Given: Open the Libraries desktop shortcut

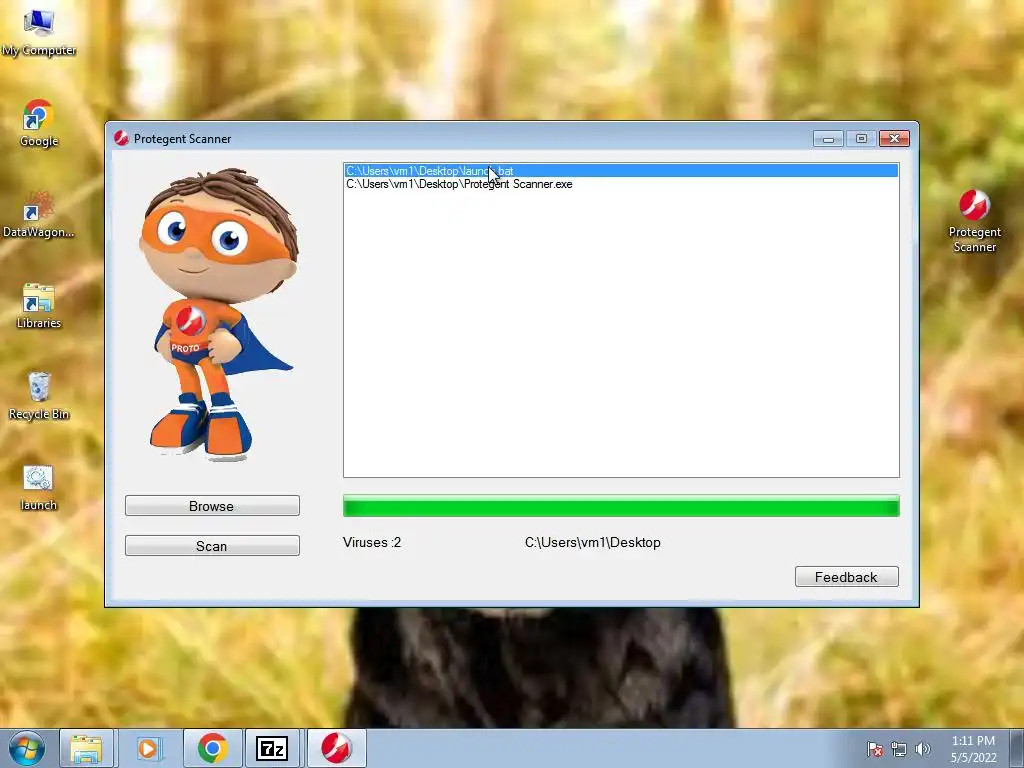Looking at the screenshot, I should point(39,306).
